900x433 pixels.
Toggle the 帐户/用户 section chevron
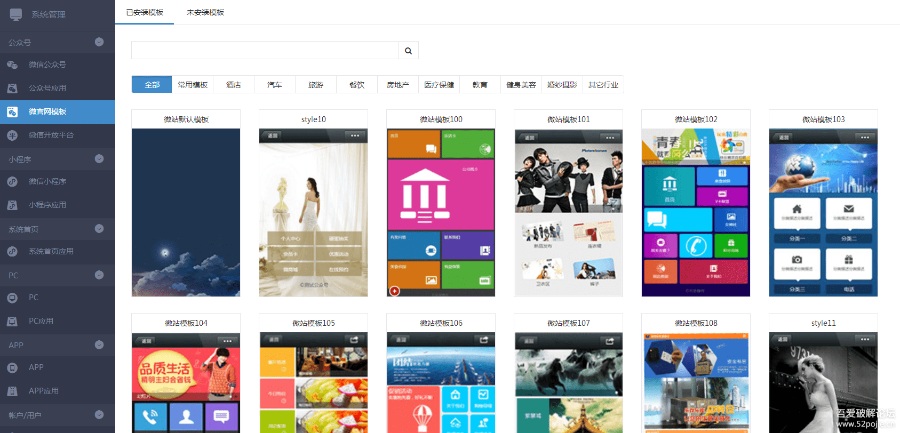[99, 414]
